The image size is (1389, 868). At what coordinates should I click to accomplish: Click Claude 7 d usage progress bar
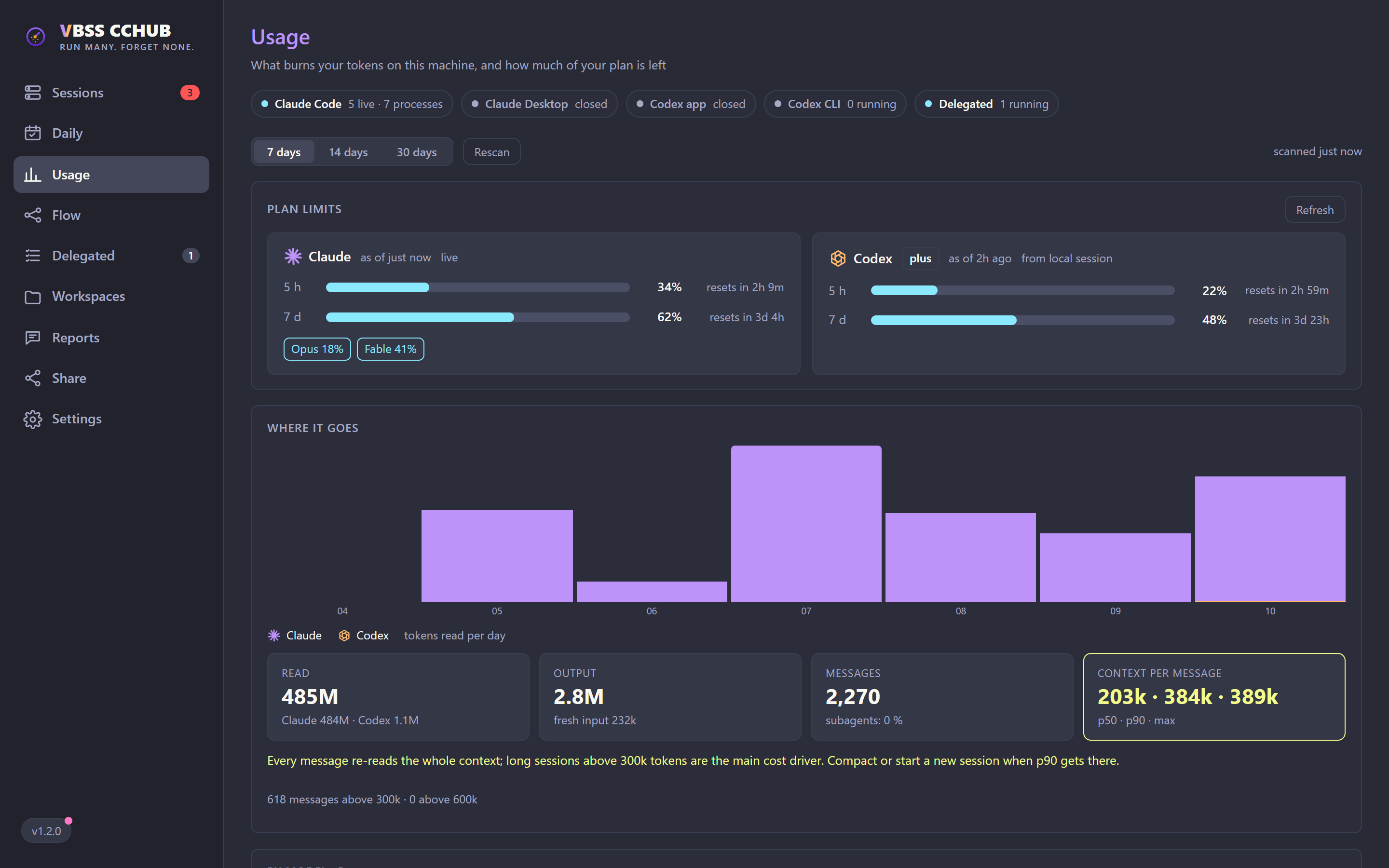[477, 317]
